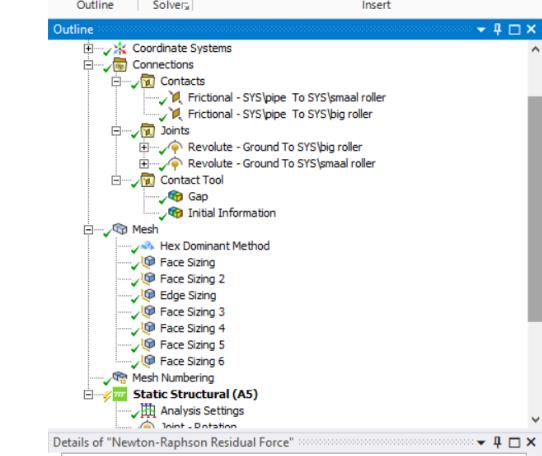
Task: Click the icon beside Face Sizing
Action: pyautogui.click(x=148, y=262)
